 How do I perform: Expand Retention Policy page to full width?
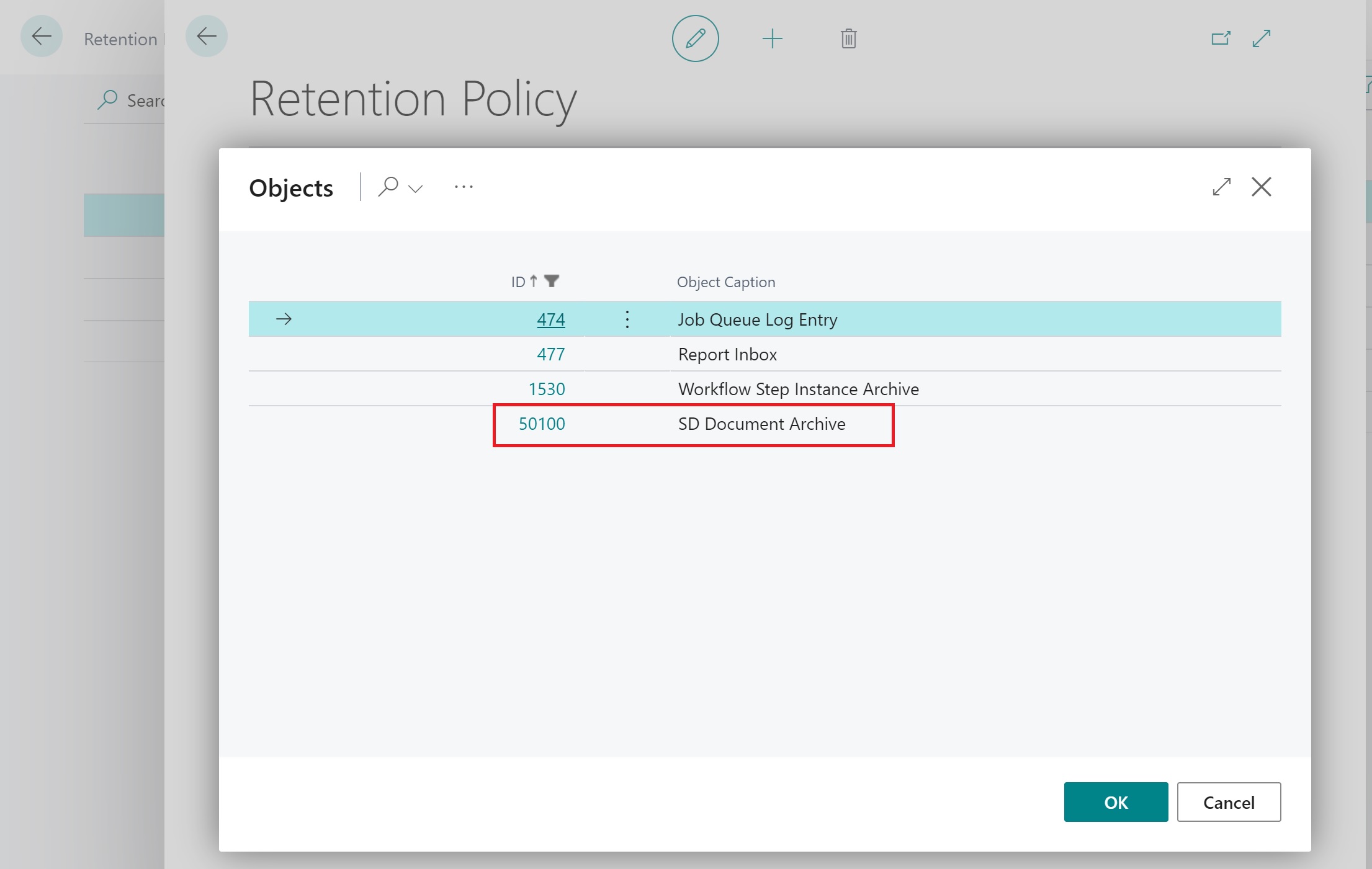[x=1262, y=38]
